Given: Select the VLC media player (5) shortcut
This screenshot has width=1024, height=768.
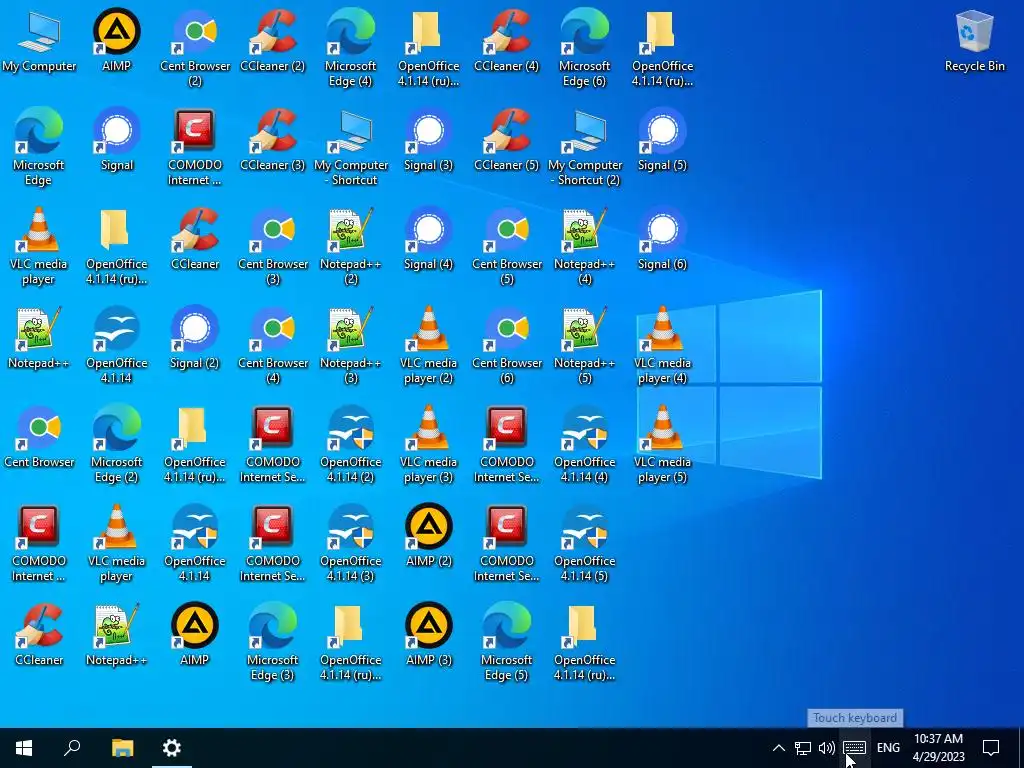Looking at the screenshot, I should (x=662, y=445).
